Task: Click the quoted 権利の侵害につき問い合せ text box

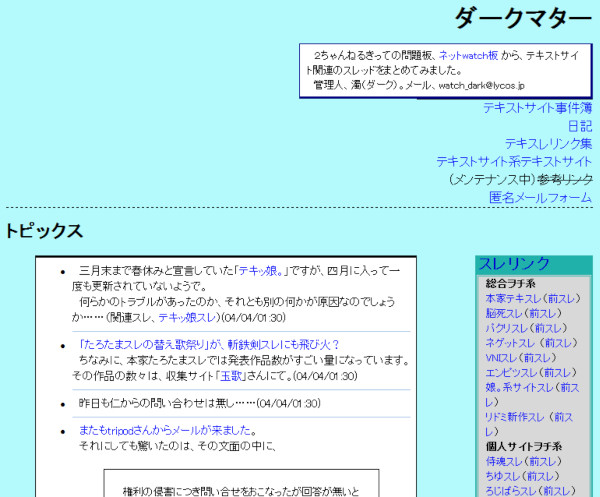Action: [241, 483]
